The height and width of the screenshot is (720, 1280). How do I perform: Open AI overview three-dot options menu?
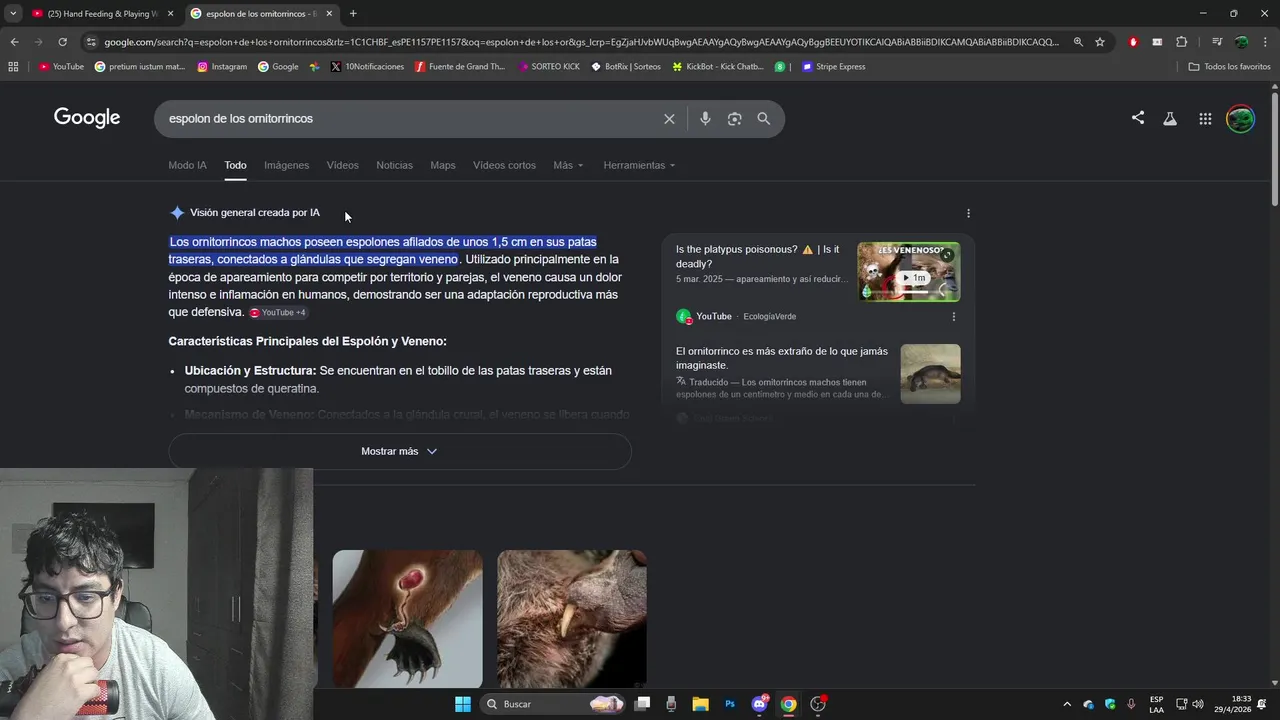[968, 213]
